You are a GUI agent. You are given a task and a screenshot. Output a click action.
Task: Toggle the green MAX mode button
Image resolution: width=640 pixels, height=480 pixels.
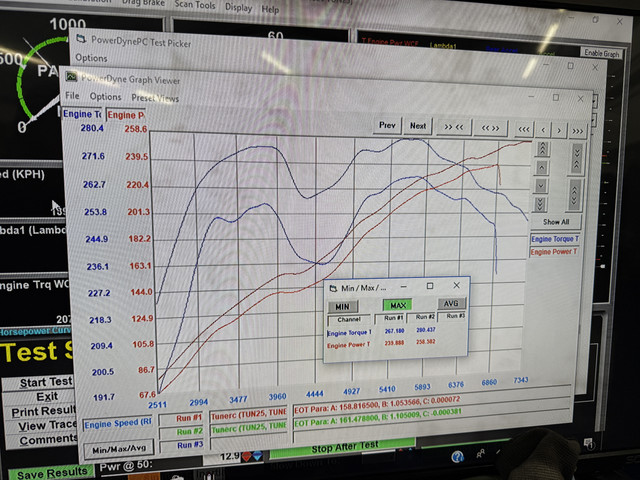click(x=398, y=305)
